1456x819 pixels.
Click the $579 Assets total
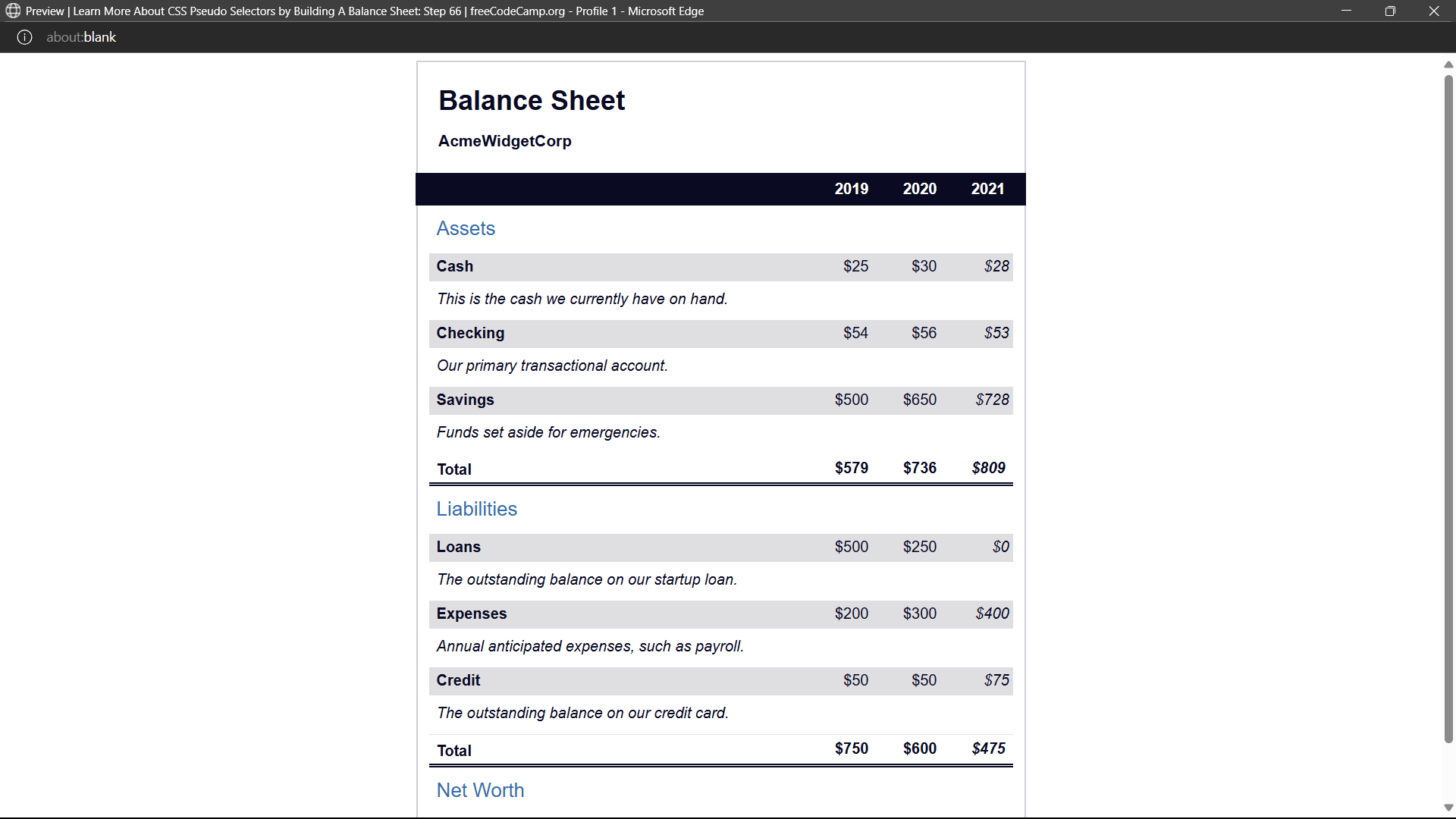852,468
